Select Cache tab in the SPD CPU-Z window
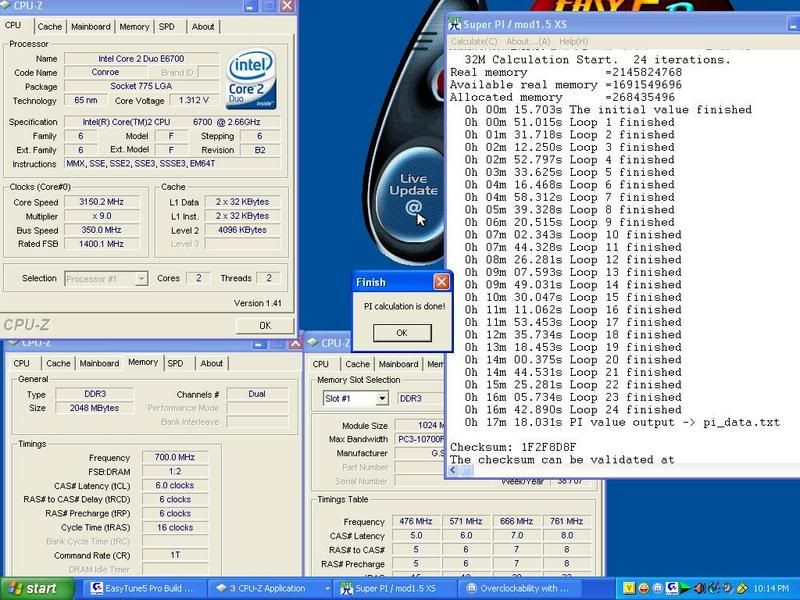Viewport: 800px width, 600px height. [357, 364]
